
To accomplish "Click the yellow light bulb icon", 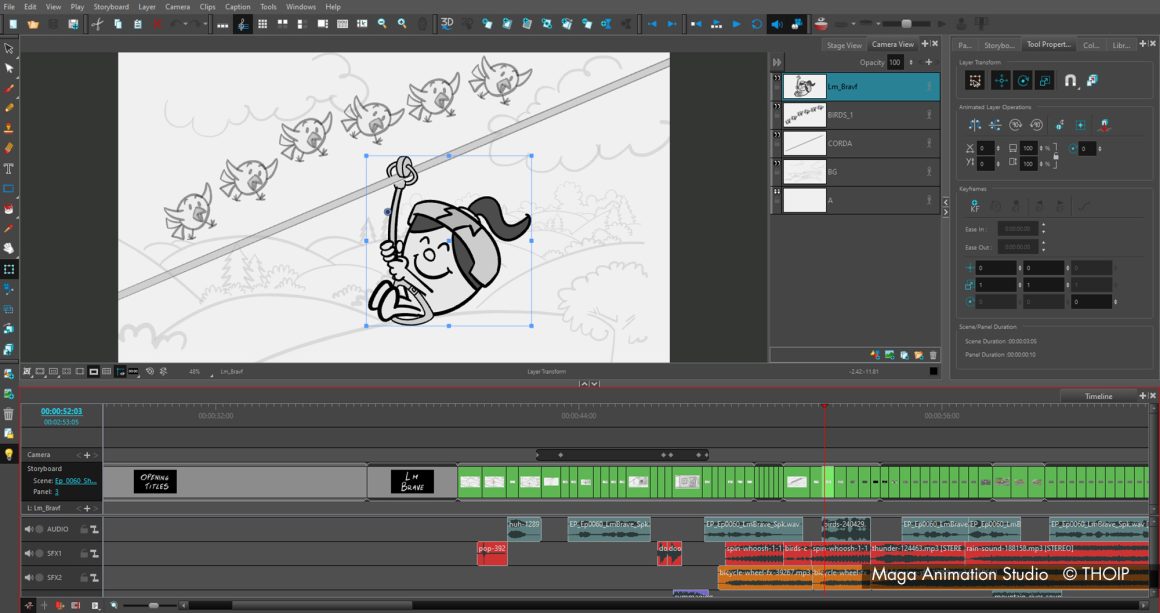I will tap(9, 454).
